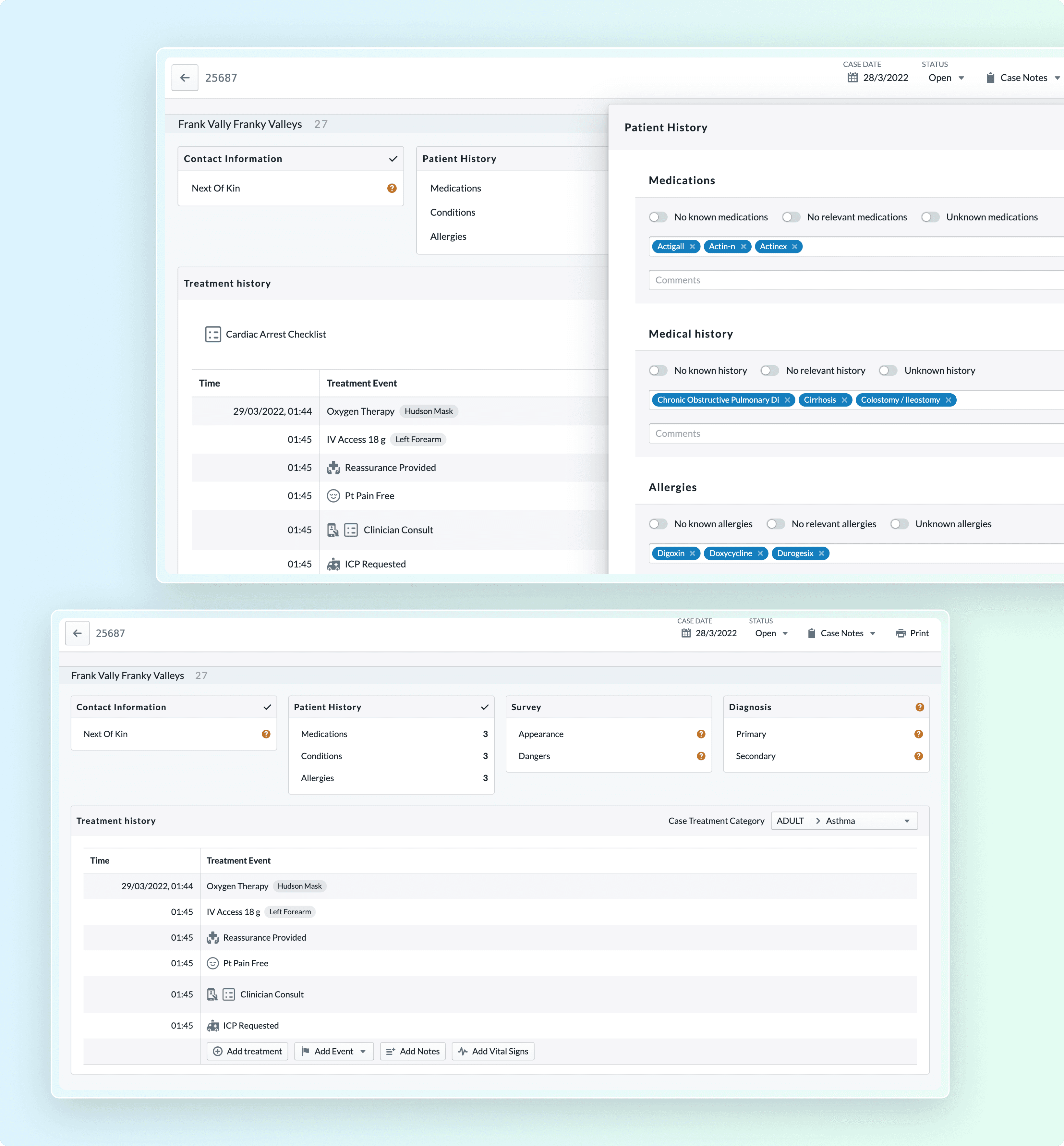Expand the Case Treatment Category dropdown

[x=844, y=821]
